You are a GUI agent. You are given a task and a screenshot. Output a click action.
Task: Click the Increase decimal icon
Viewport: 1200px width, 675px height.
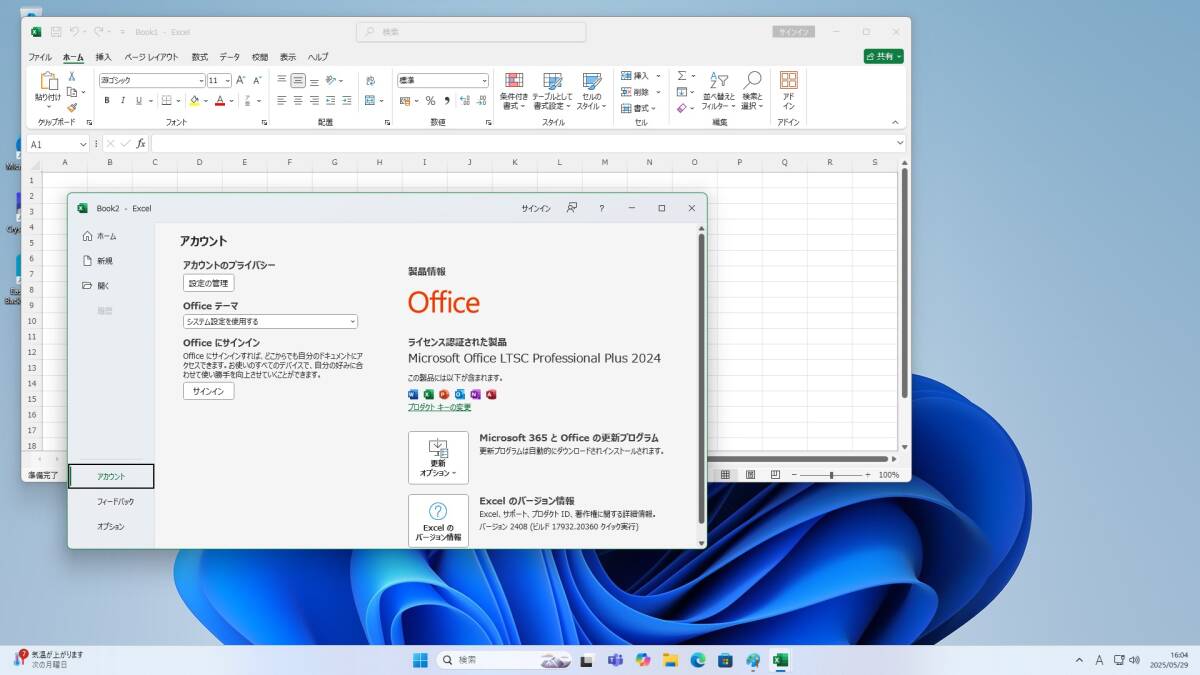[x=463, y=100]
